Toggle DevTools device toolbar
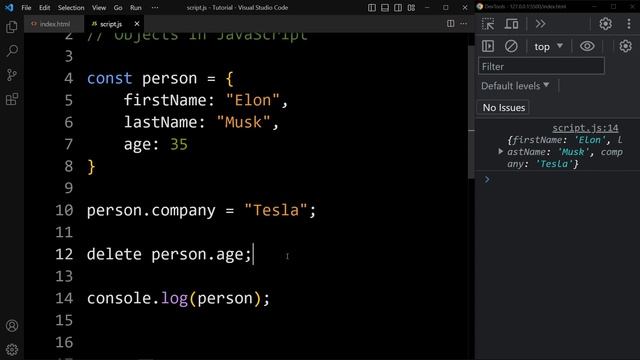The image size is (640, 360). (x=511, y=24)
